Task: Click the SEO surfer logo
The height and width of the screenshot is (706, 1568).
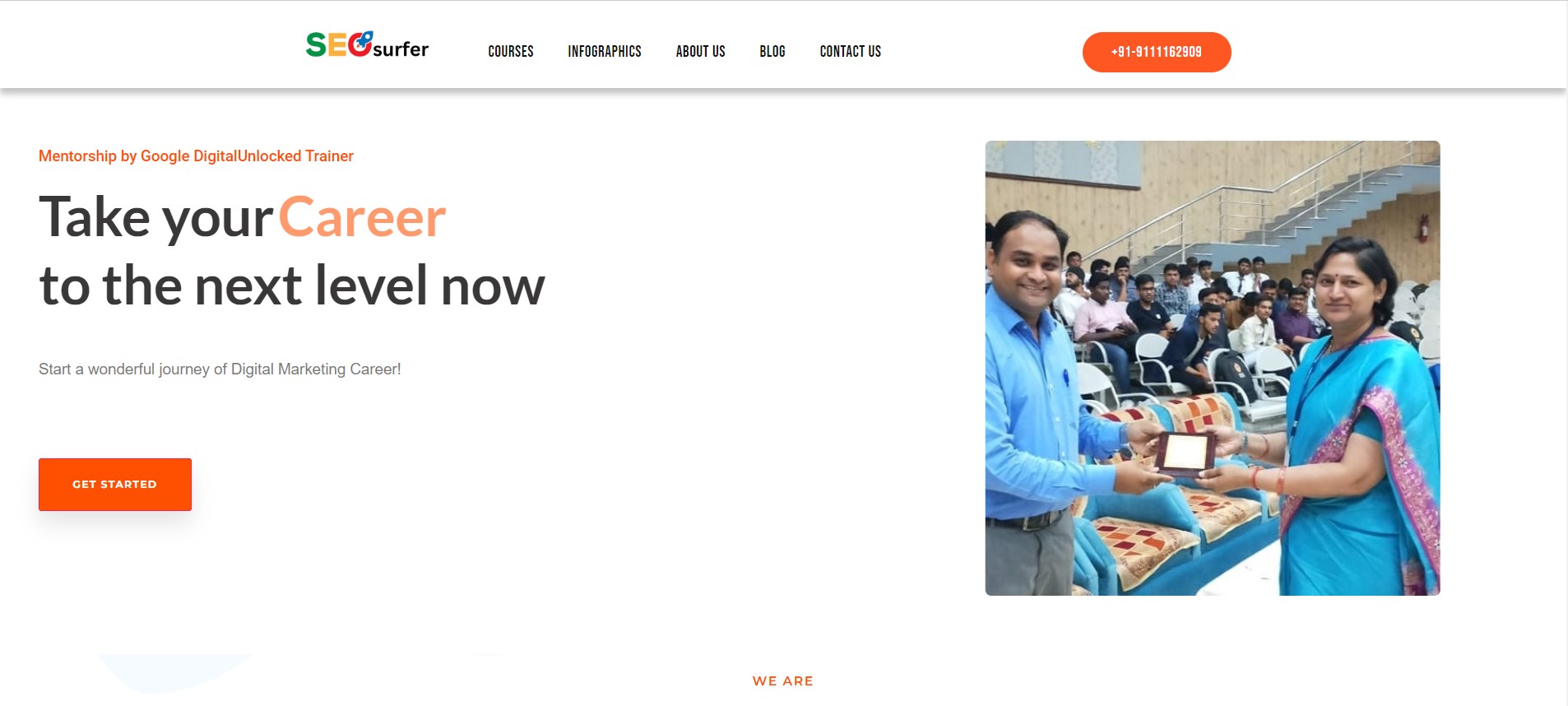Action: click(367, 44)
